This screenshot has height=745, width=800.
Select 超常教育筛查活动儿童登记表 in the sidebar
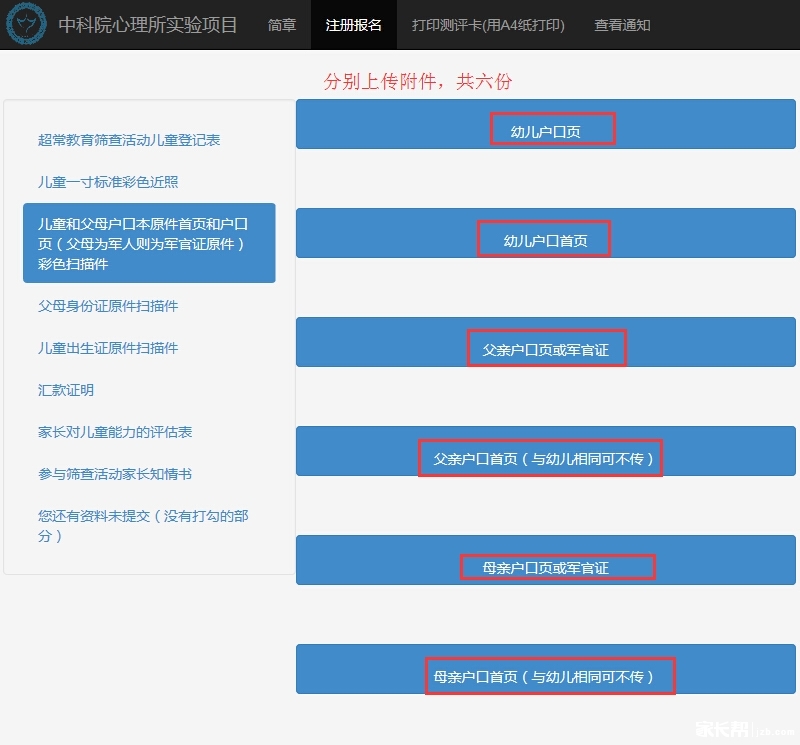(x=129, y=140)
